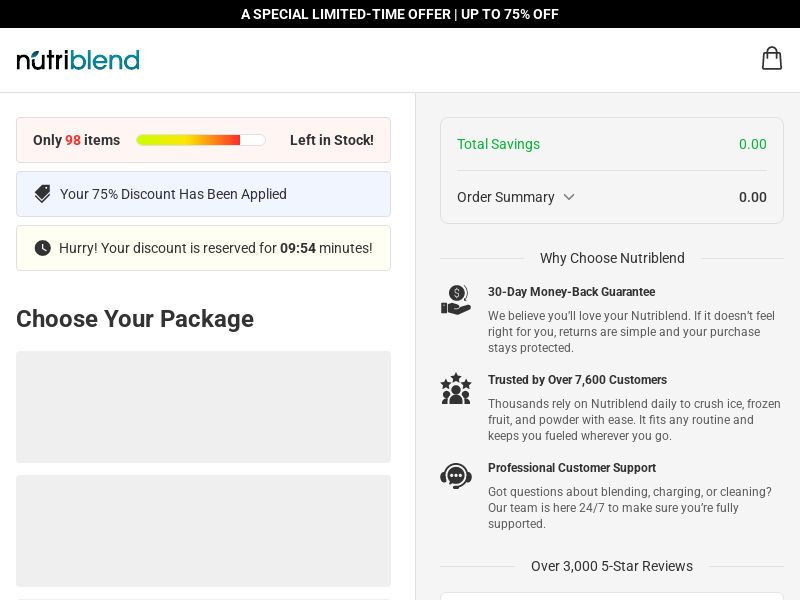
Task: Click the Total Savings 0.00 value
Action: [x=753, y=144]
